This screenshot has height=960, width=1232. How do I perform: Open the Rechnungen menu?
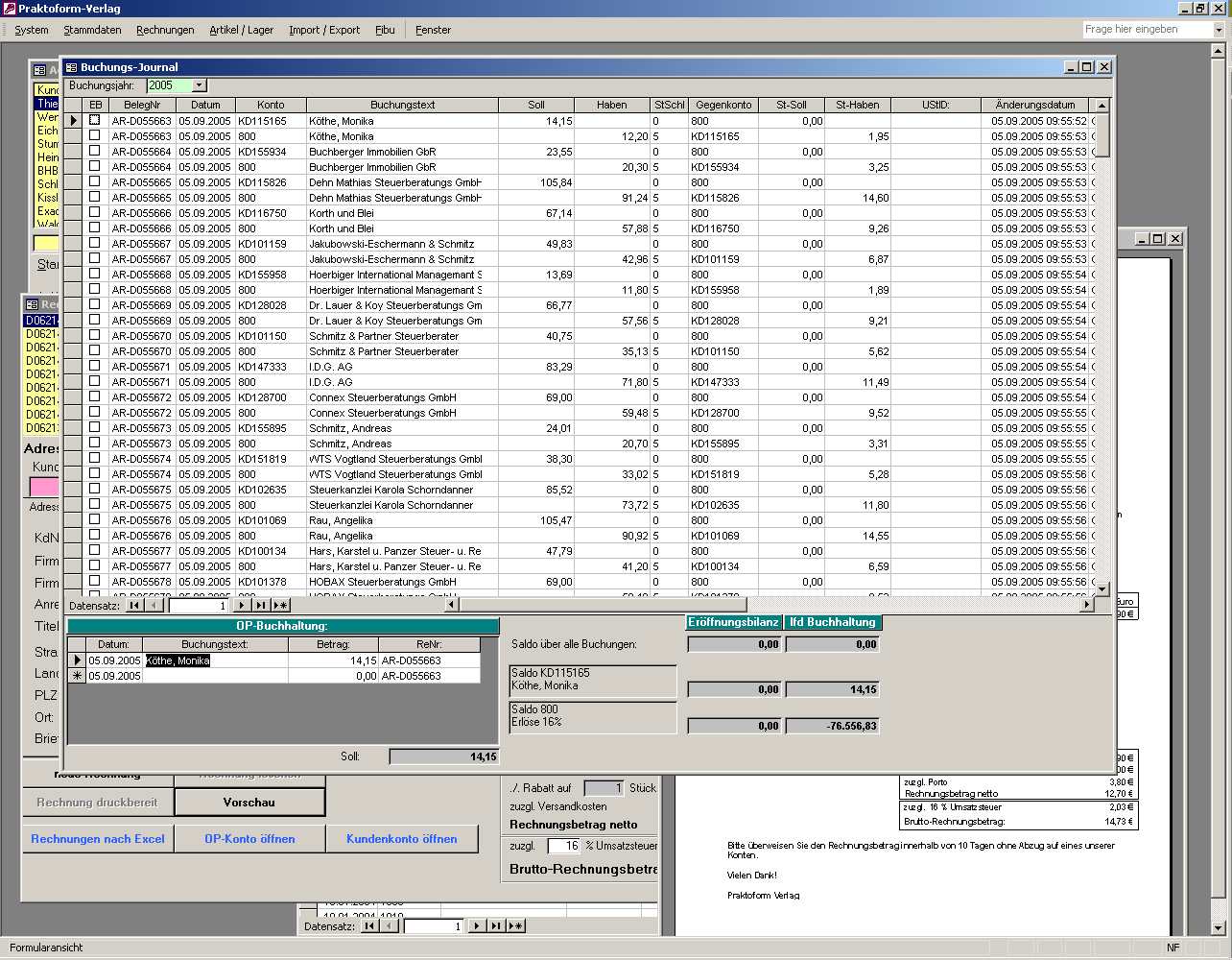click(165, 30)
